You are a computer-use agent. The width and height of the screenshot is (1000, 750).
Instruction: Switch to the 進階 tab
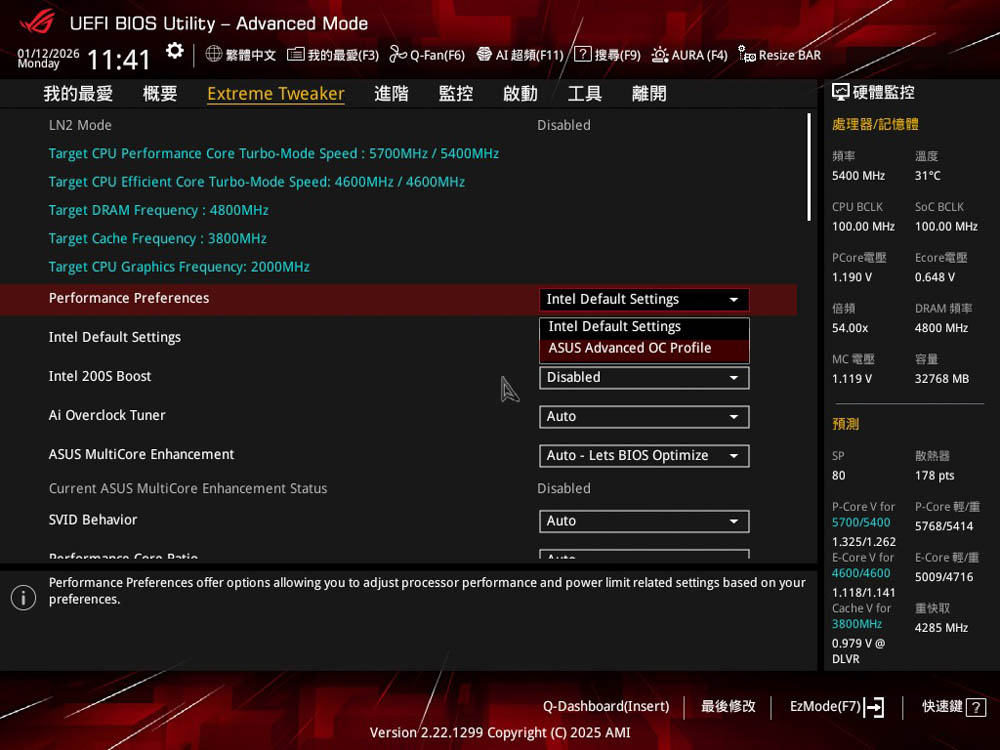(391, 93)
